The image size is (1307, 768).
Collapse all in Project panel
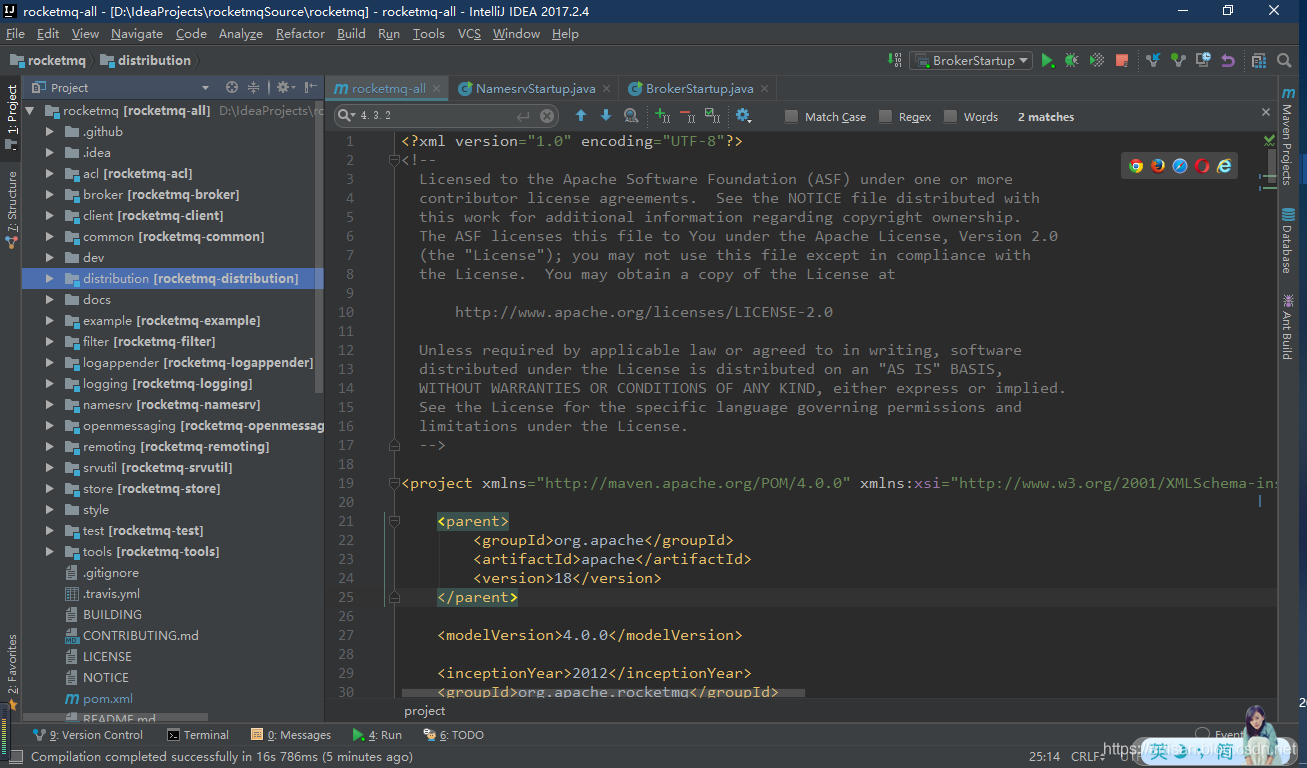[x=254, y=88]
